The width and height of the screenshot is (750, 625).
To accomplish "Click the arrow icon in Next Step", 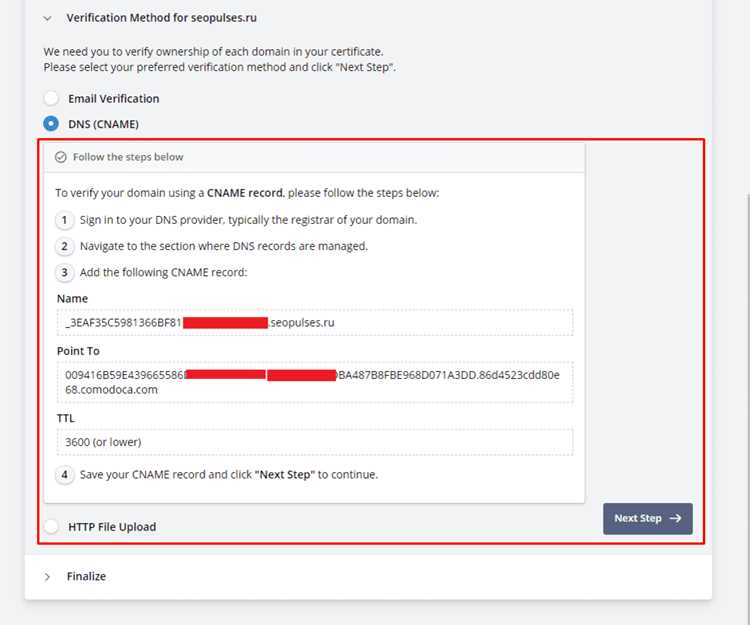I will pyautogui.click(x=675, y=518).
